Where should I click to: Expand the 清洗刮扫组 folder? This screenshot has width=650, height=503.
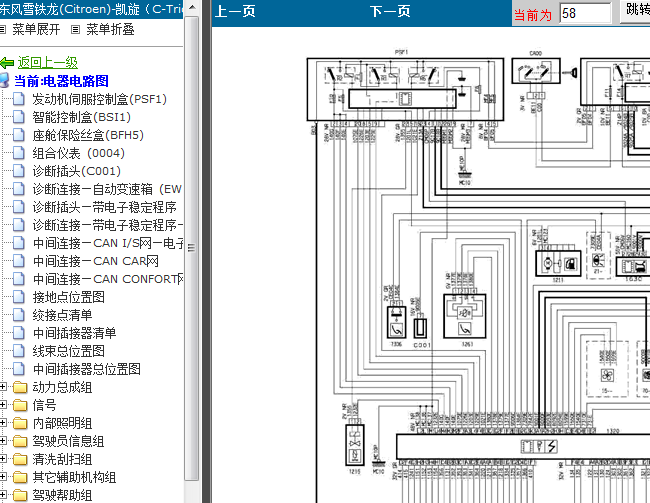(x=2, y=459)
